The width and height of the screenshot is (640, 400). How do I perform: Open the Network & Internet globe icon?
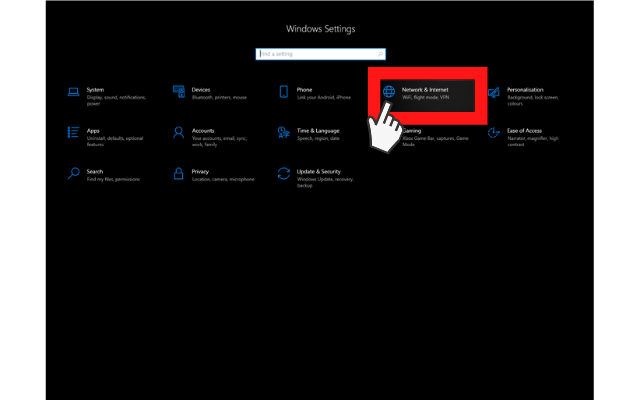coord(389,92)
